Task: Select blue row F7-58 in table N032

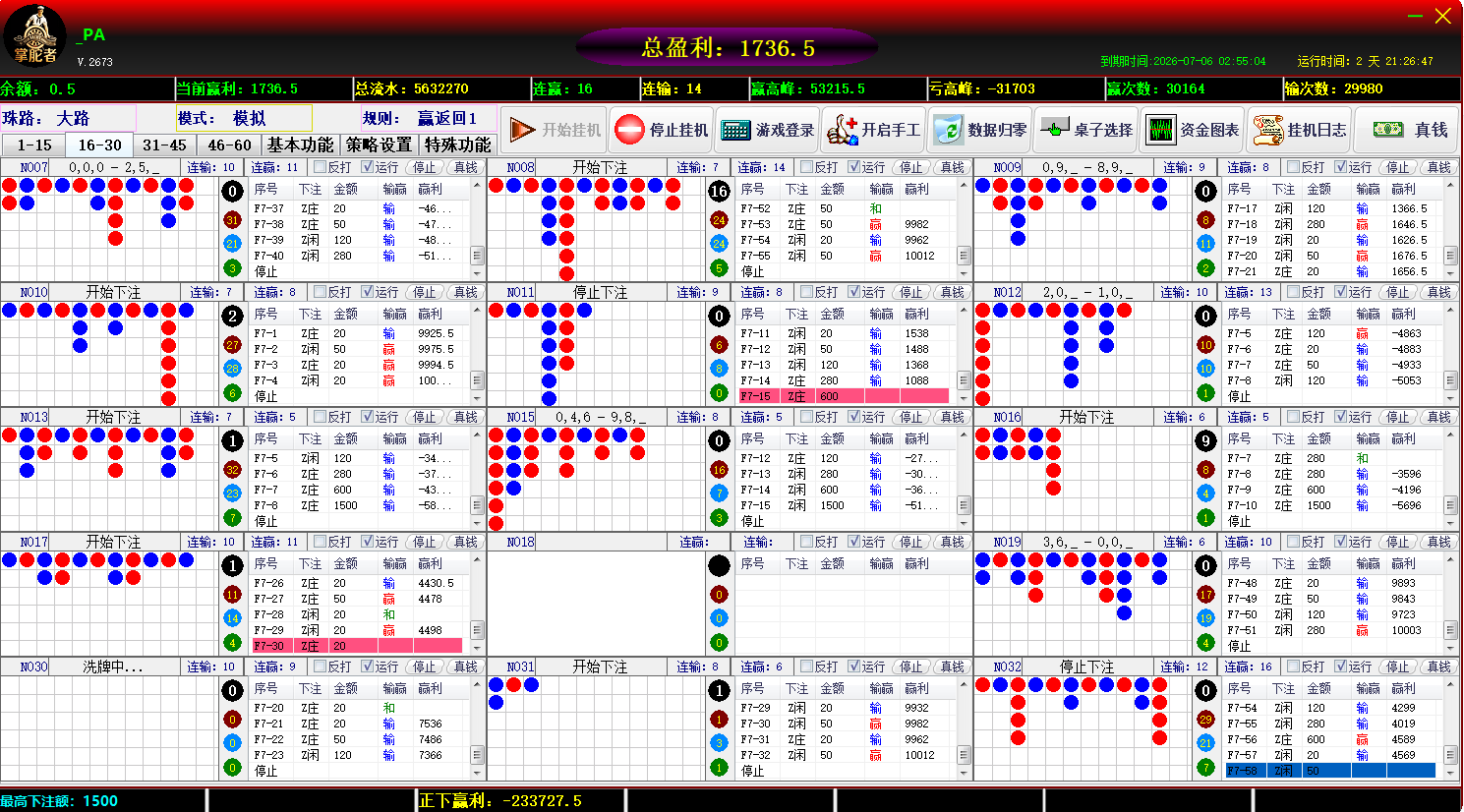Action: click(x=1330, y=771)
